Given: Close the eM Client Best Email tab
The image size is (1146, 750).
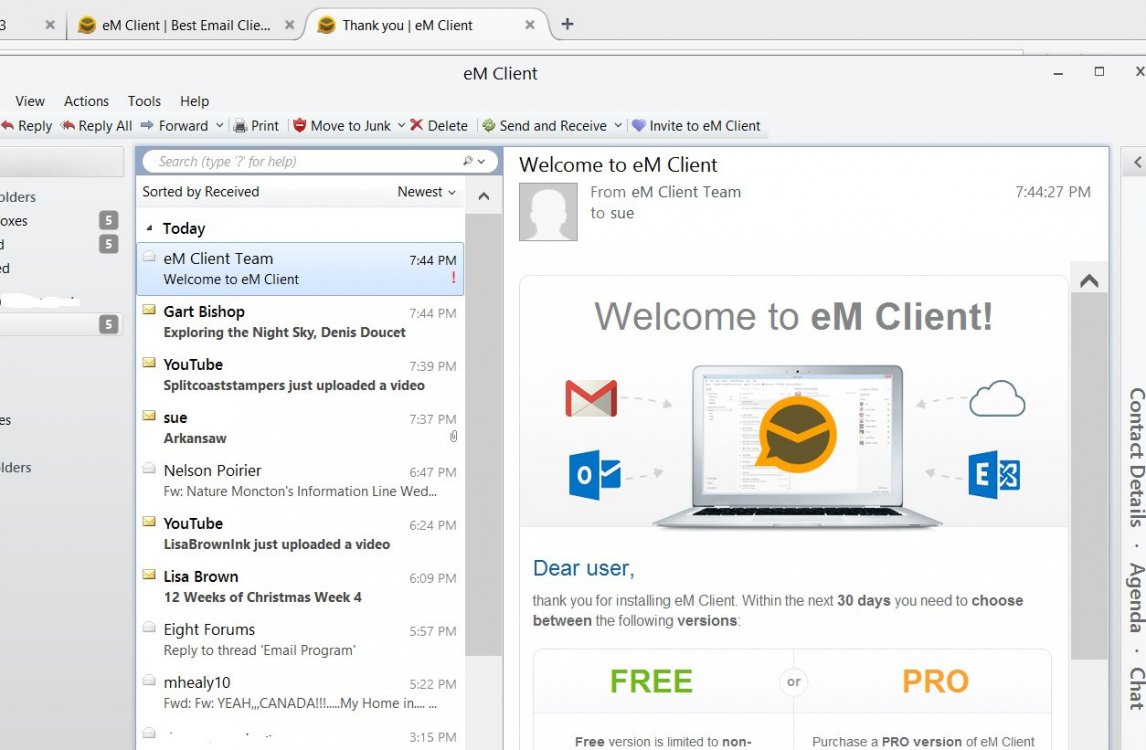Looking at the screenshot, I should point(289,25).
